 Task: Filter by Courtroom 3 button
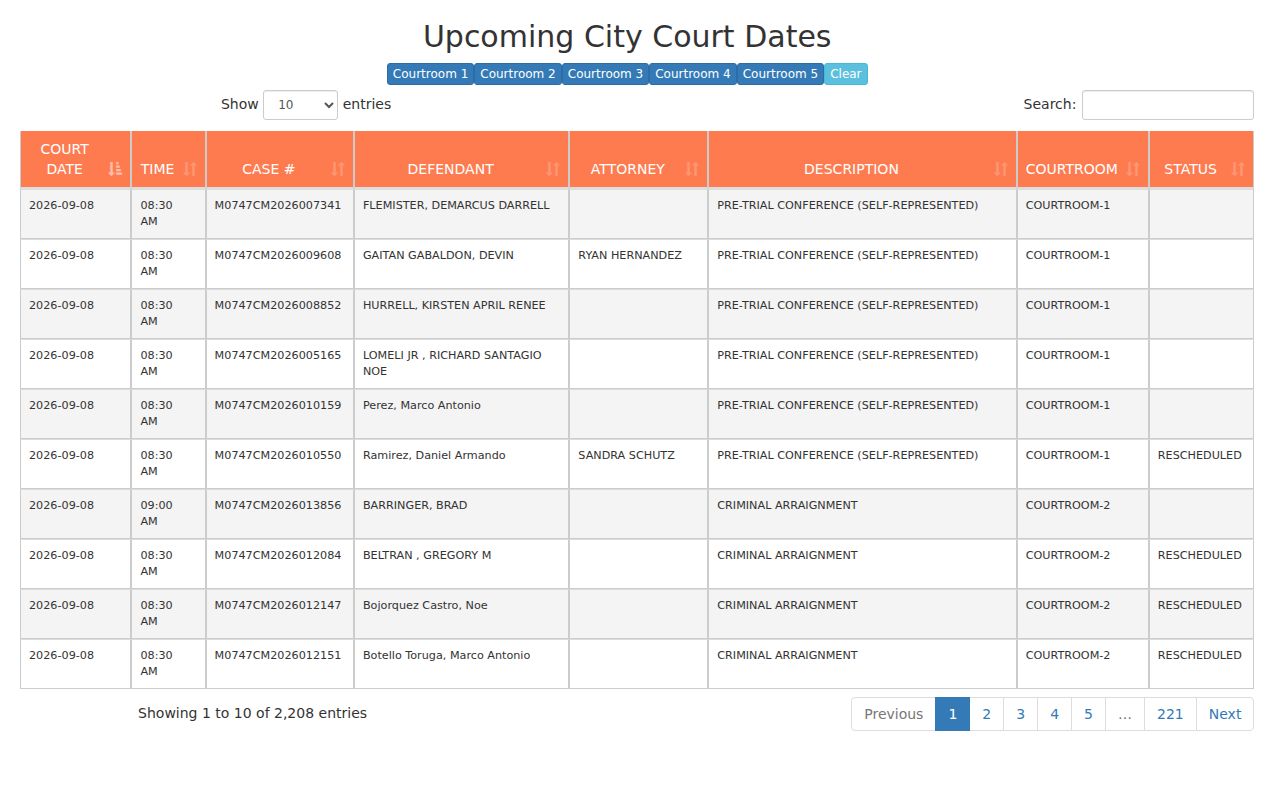pos(605,74)
